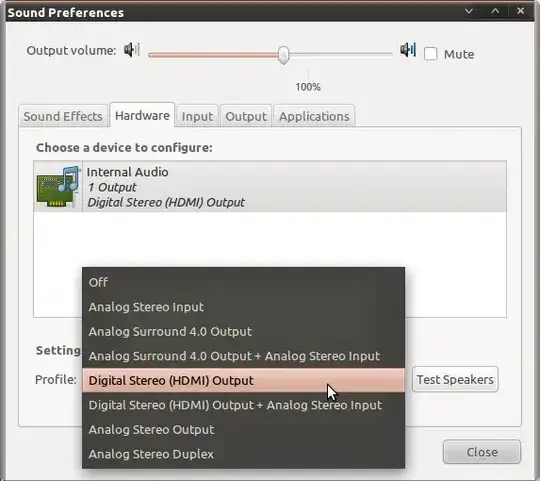The width and height of the screenshot is (540, 481).
Task: Switch to the Applications tab
Action: (314, 116)
